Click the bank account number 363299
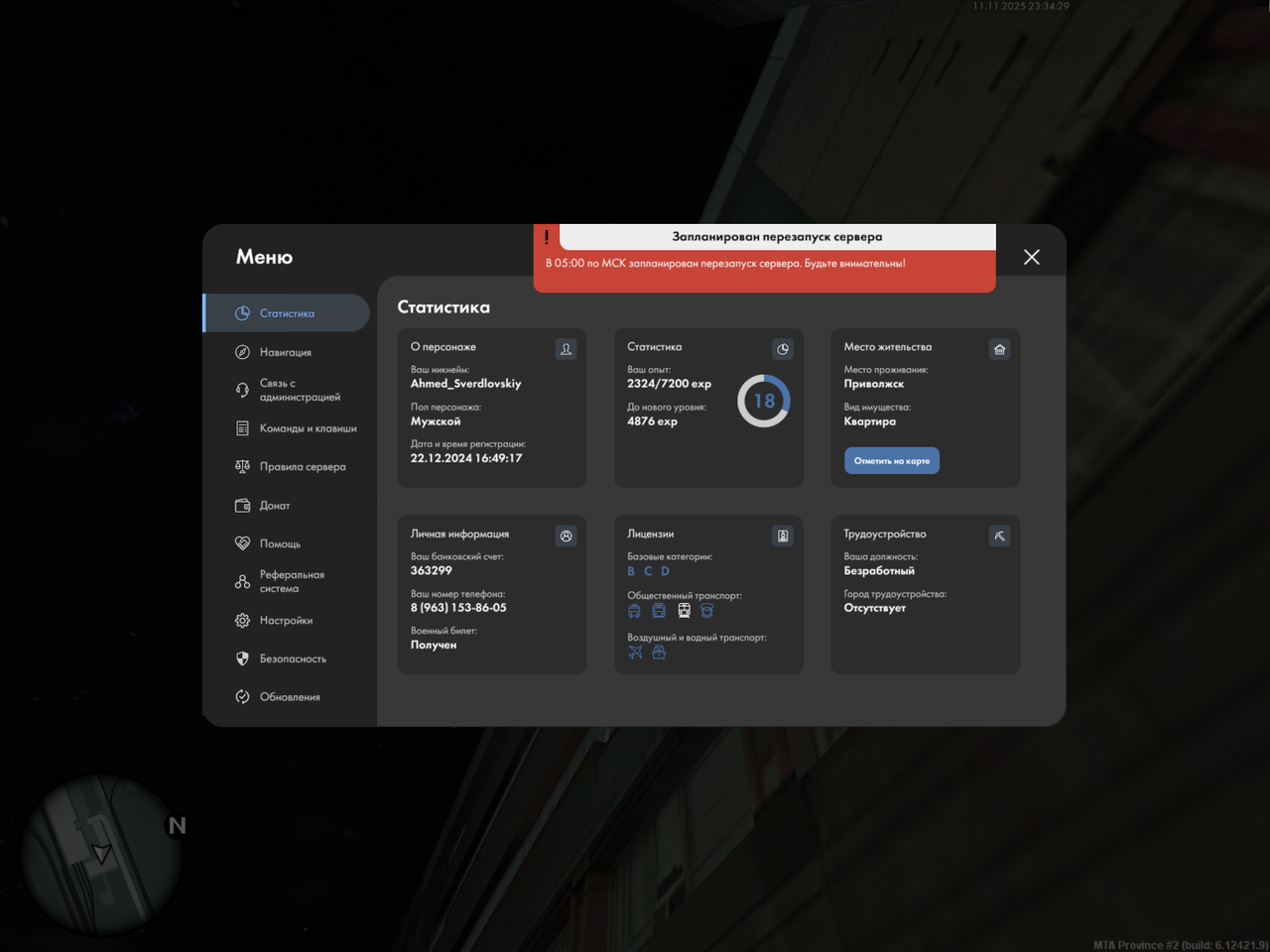This screenshot has height=952, width=1270. (432, 570)
